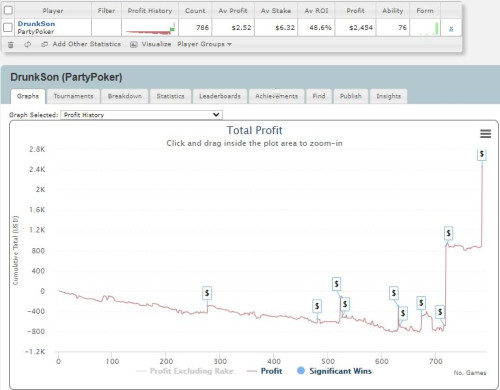Toggle the Profit legend series

(x=264, y=371)
